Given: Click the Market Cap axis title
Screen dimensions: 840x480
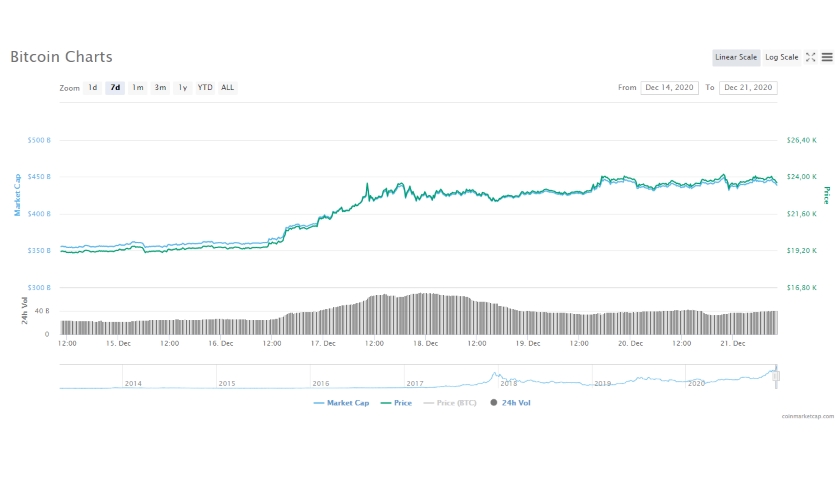Looking at the screenshot, I should [x=17, y=195].
